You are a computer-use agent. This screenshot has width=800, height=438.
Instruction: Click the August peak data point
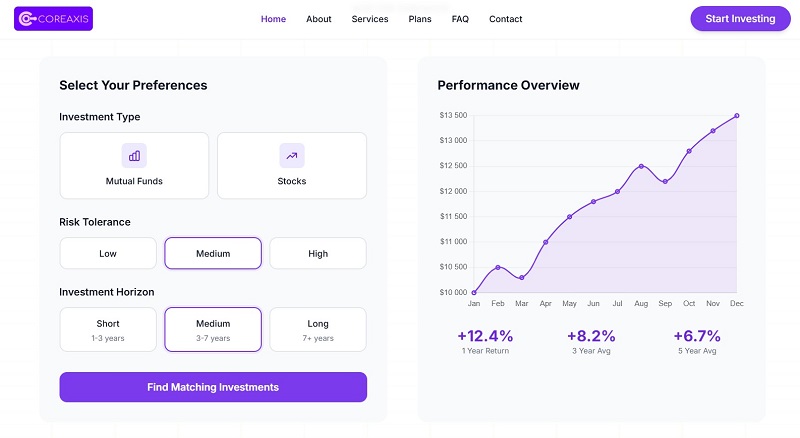point(641,166)
